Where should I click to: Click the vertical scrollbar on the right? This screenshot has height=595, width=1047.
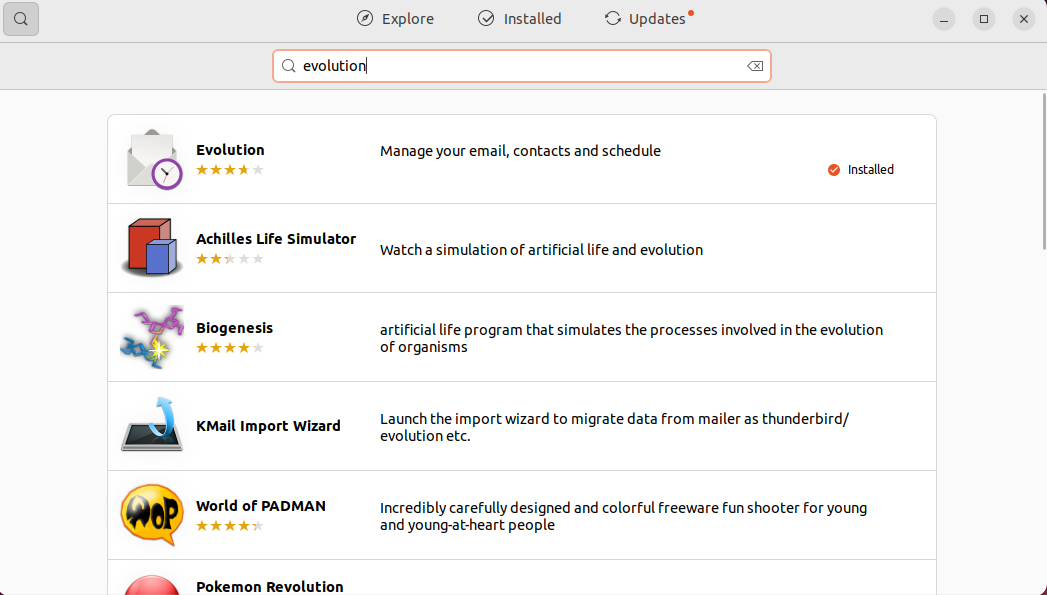1044,171
